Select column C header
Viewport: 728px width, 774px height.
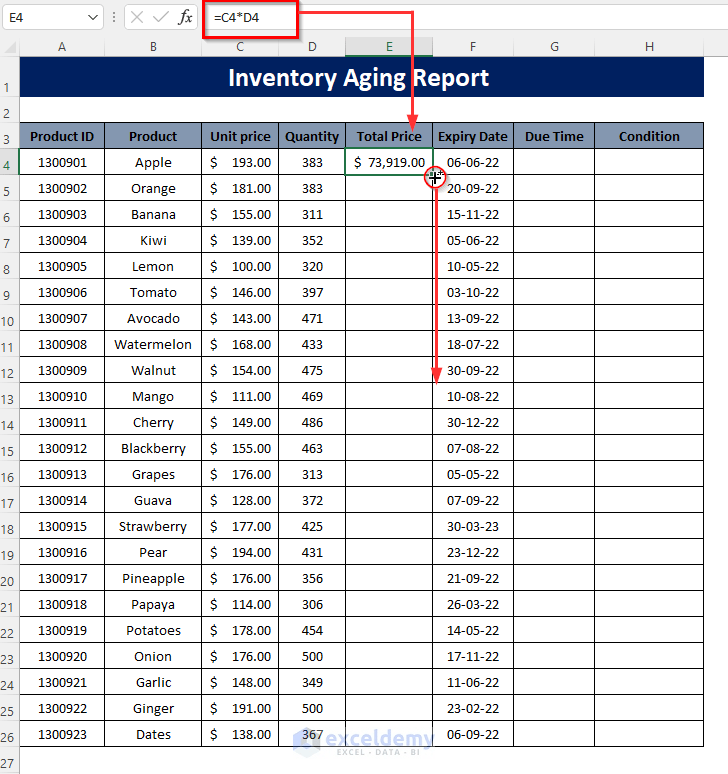(x=240, y=47)
